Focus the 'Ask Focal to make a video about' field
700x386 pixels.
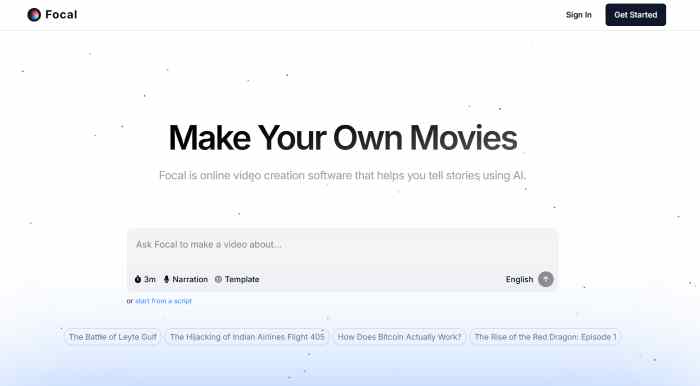(342, 245)
